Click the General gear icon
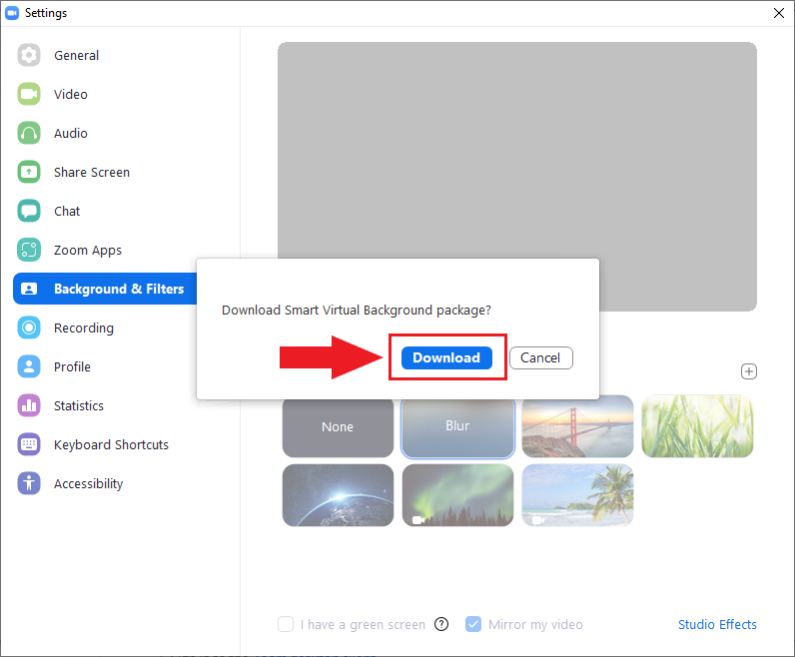795x657 pixels. click(x=29, y=55)
